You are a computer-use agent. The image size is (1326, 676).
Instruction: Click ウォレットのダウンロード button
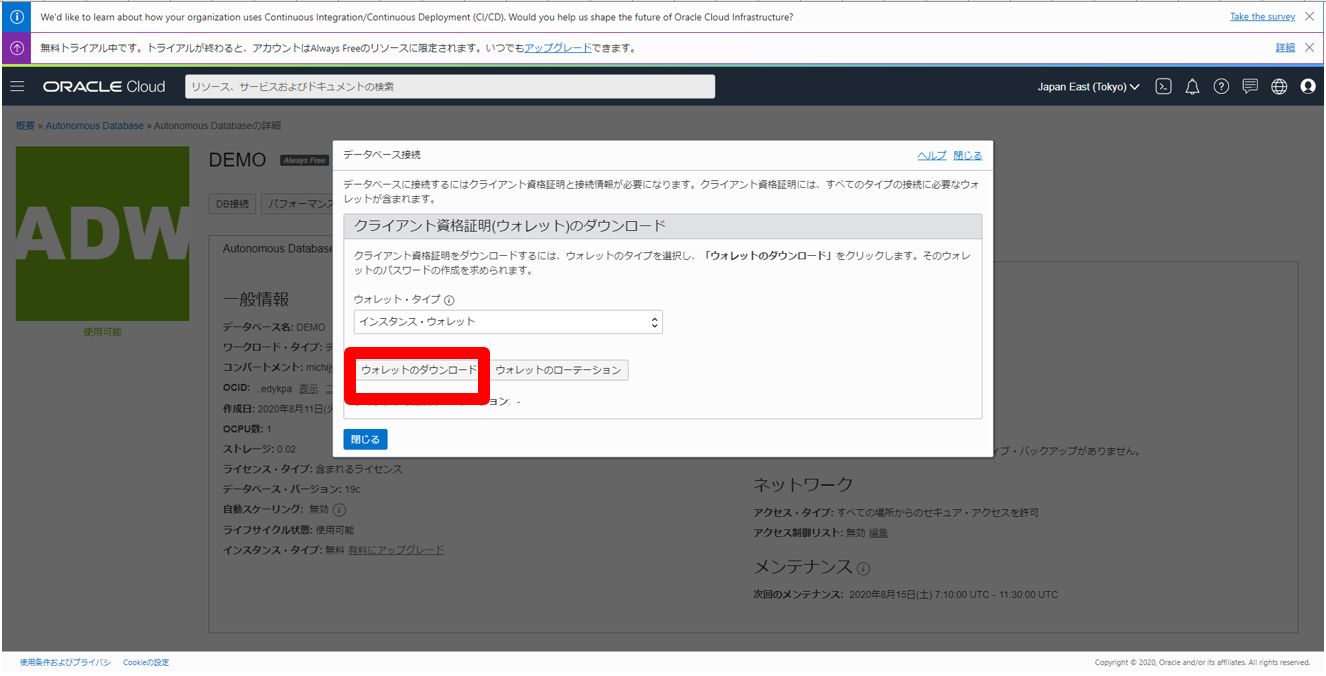(x=419, y=370)
